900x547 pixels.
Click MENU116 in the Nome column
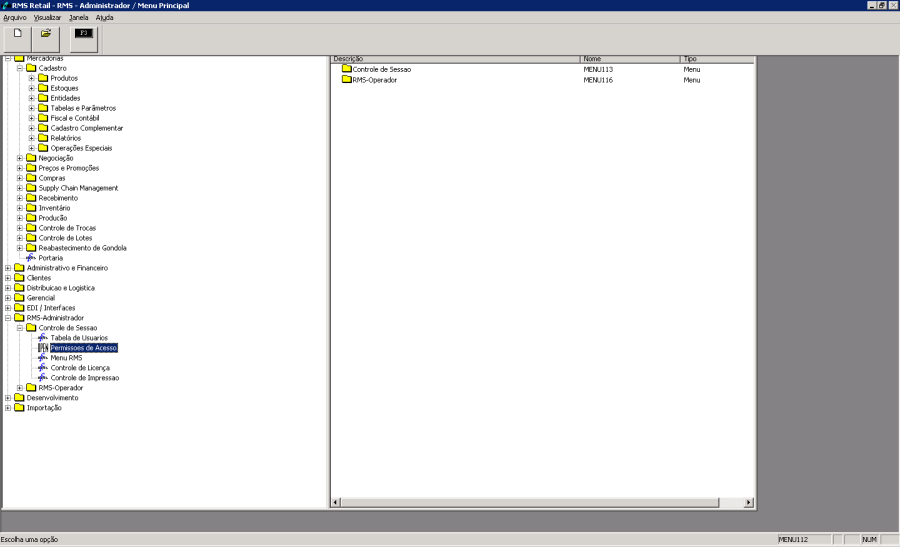(598, 80)
